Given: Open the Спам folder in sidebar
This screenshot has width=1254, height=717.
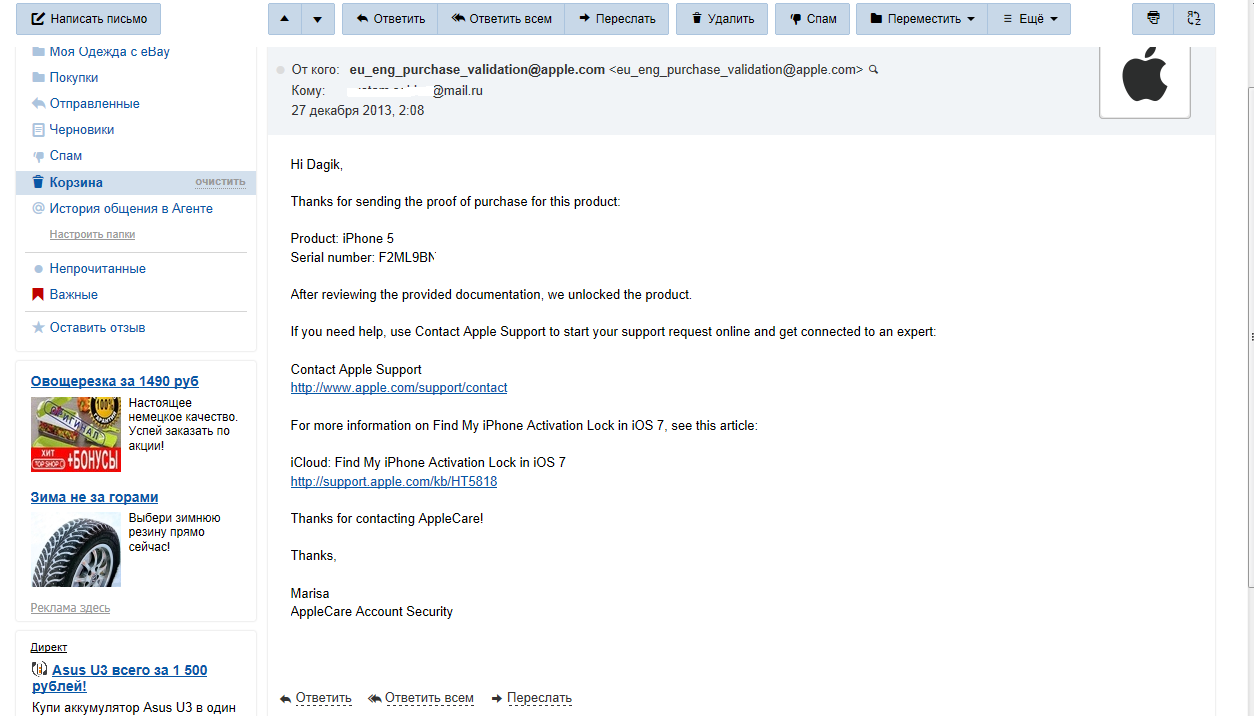Looking at the screenshot, I should (66, 156).
